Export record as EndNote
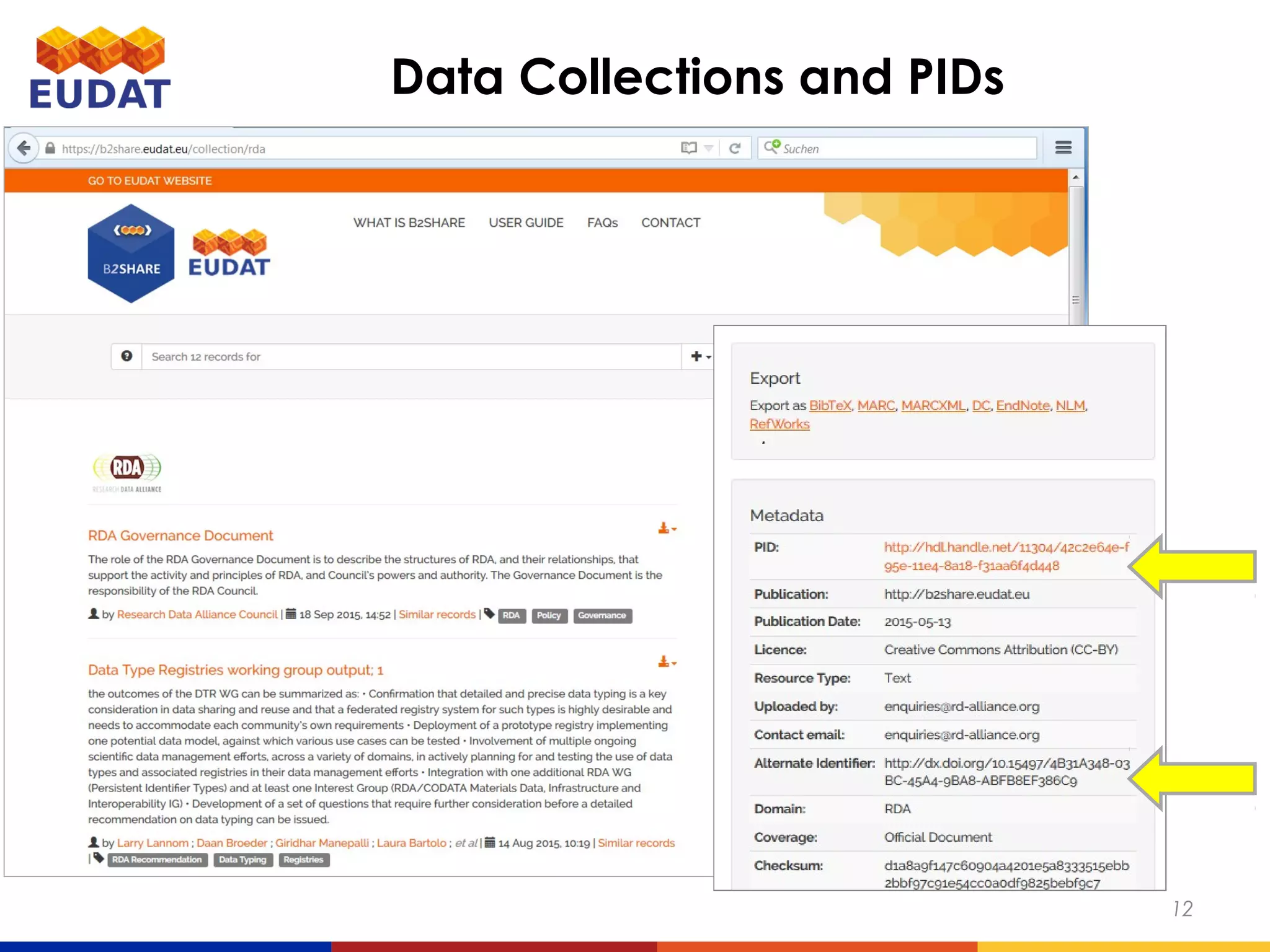 click(x=1023, y=405)
